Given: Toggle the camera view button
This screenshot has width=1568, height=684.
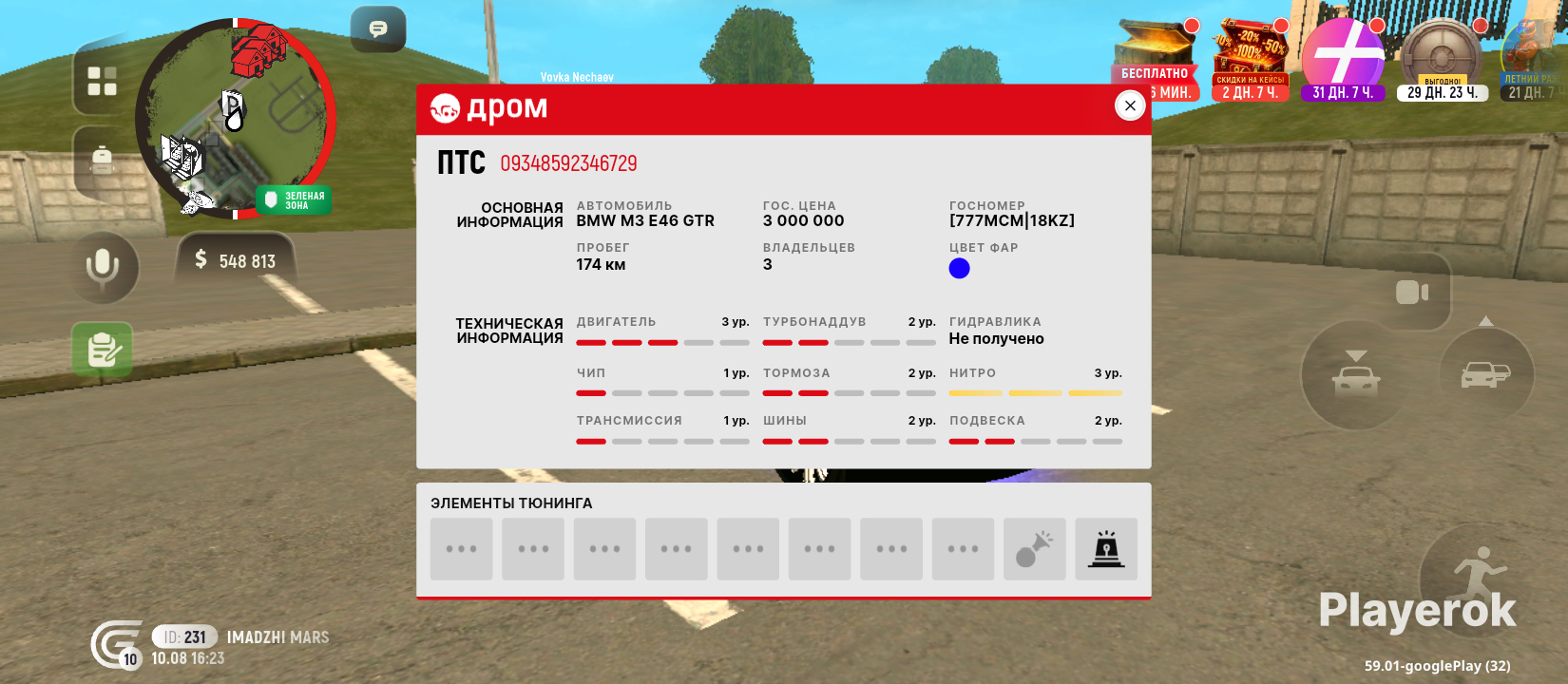Looking at the screenshot, I should pyautogui.click(x=1412, y=292).
